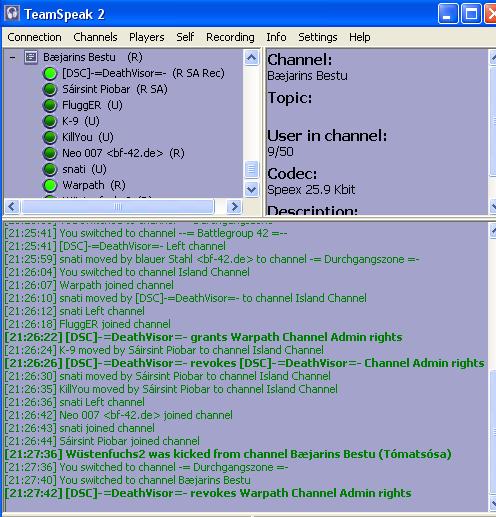This screenshot has width=496, height=517.
Task: Click the vertical scrollbar thumb in the channel tree
Action: click(251, 170)
